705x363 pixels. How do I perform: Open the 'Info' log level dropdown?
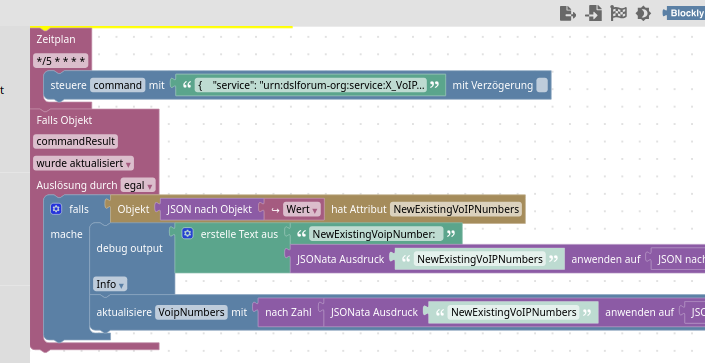click(110, 284)
